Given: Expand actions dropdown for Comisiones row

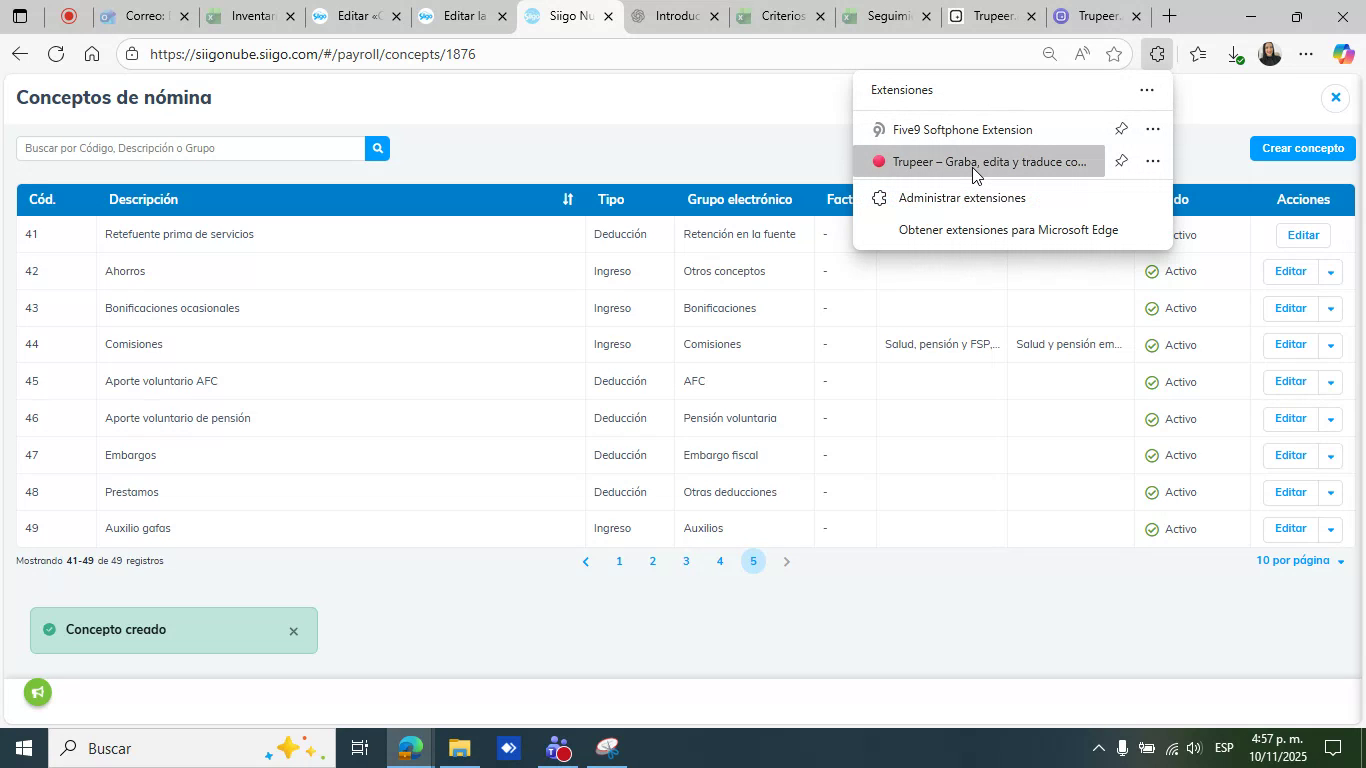Looking at the screenshot, I should (1330, 346).
